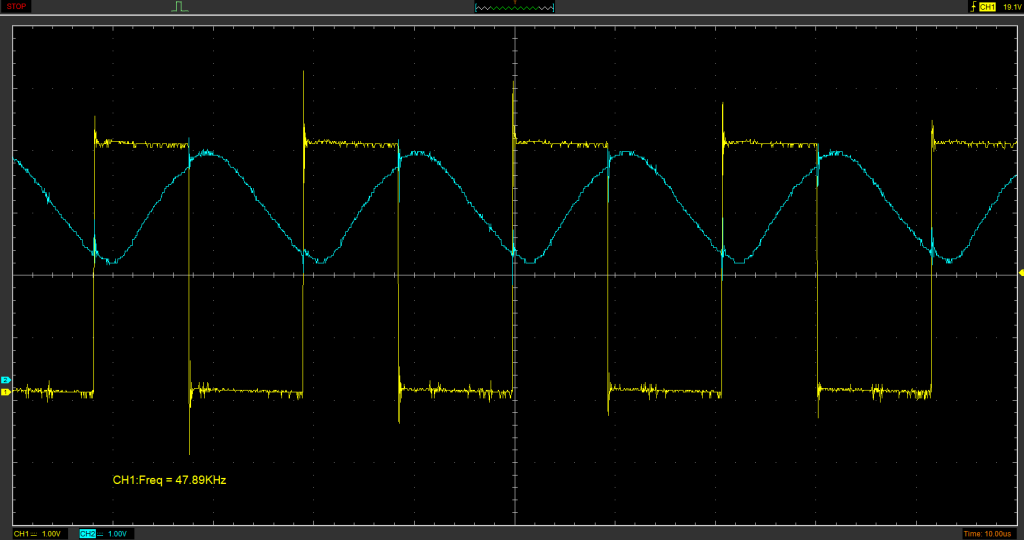Toggle the CH1 channel label in the bottom bar

21,534
